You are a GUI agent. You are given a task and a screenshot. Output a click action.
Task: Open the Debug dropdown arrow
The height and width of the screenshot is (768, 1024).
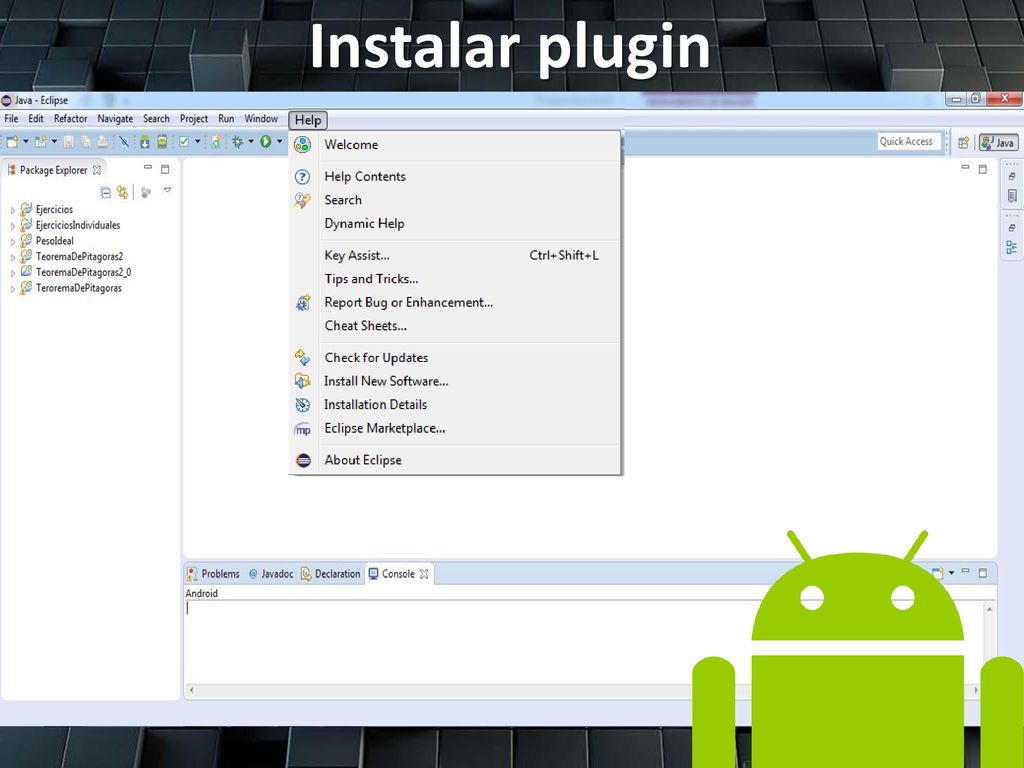tap(251, 141)
